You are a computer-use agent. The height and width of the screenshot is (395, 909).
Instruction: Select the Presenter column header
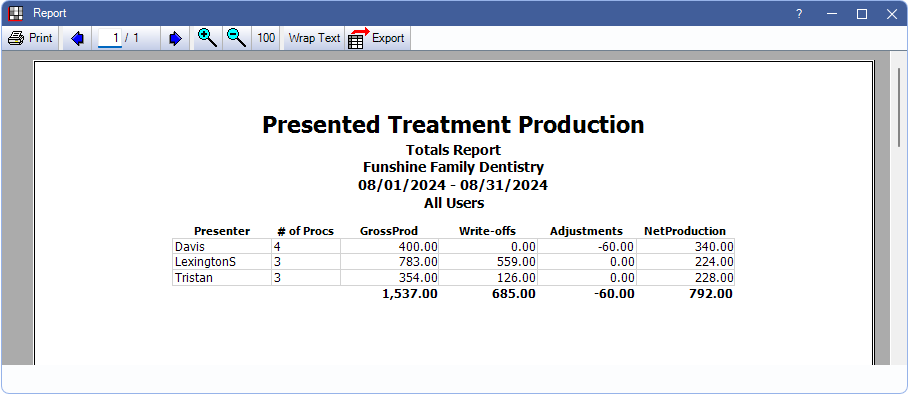coord(222,231)
